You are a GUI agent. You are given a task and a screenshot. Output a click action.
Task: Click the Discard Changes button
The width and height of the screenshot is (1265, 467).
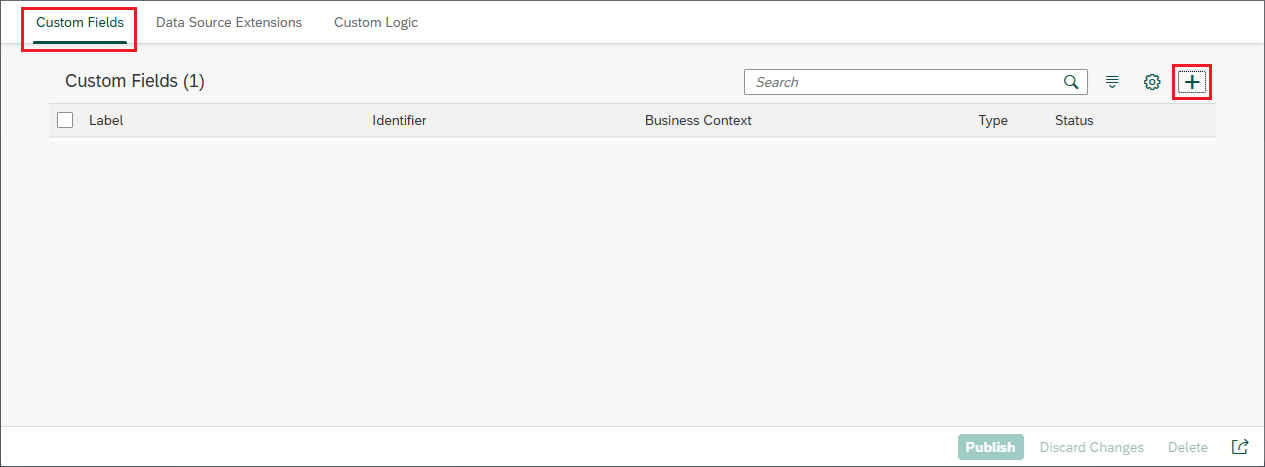[x=1091, y=447]
